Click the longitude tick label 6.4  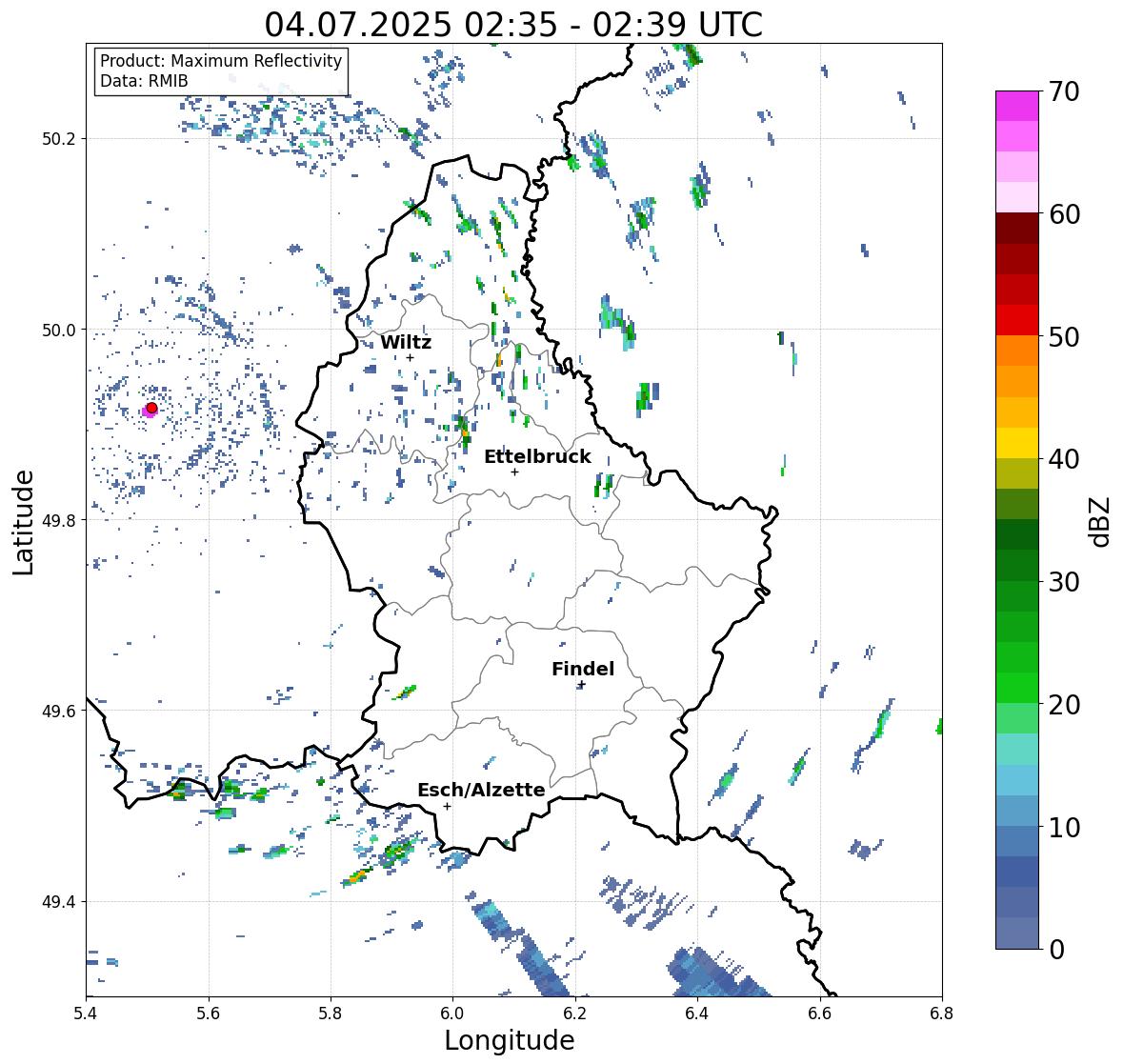click(697, 1014)
